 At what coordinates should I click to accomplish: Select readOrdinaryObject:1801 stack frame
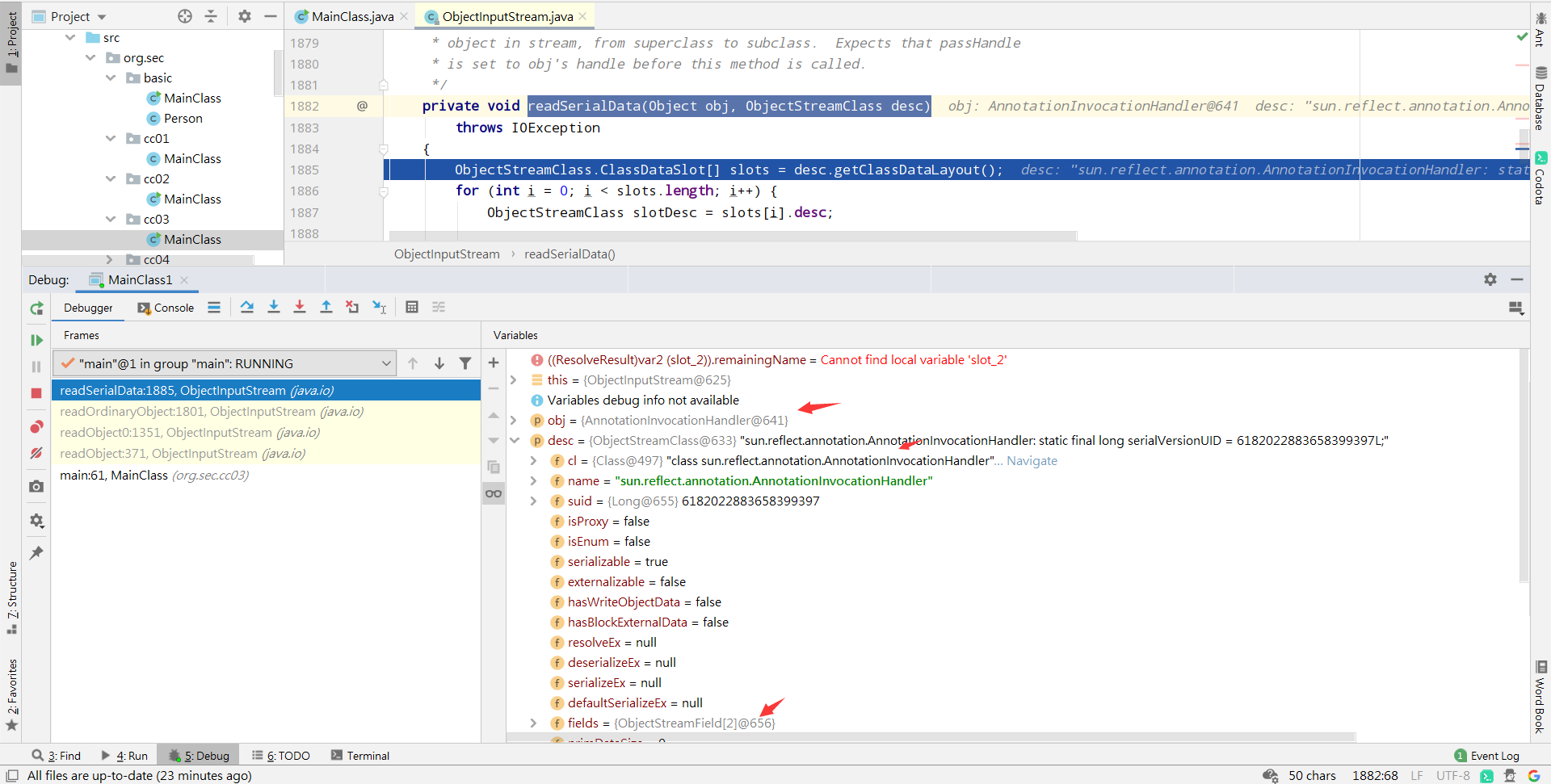point(266,411)
